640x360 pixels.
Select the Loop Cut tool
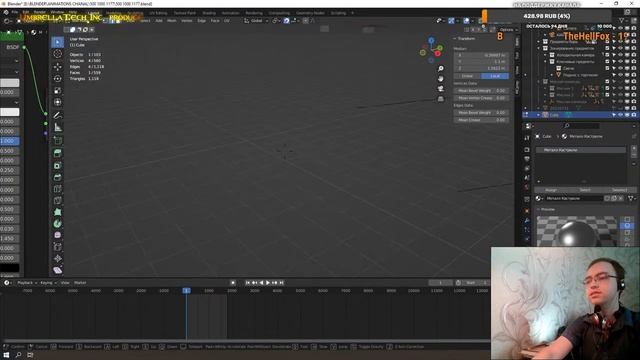(58, 189)
